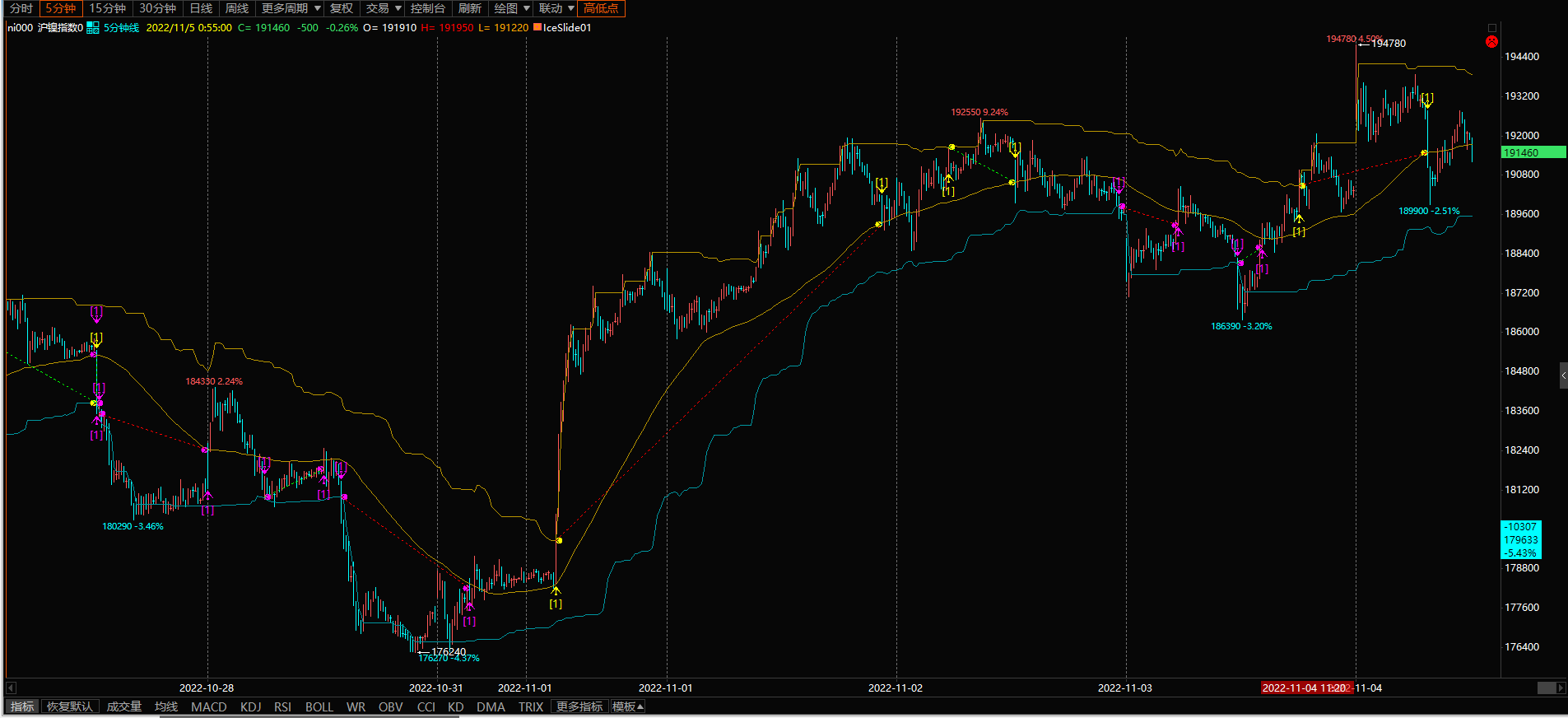1568x718 pixels.
Task: Toggle the 指标 indicator button
Action: [x=22, y=706]
